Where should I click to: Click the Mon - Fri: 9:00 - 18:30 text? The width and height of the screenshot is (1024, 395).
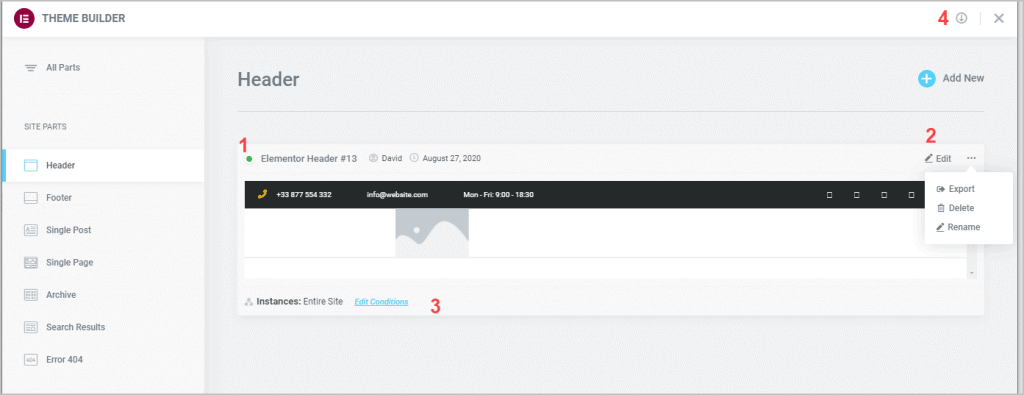tap(498, 195)
